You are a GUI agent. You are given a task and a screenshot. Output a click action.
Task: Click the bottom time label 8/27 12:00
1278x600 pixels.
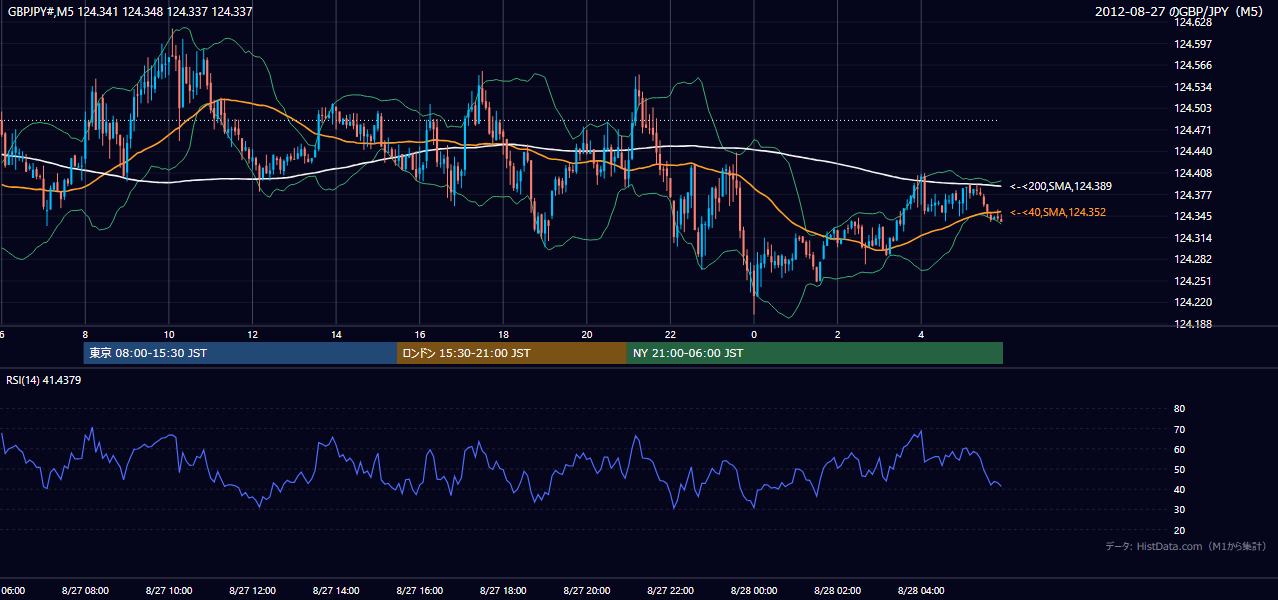pos(252,591)
